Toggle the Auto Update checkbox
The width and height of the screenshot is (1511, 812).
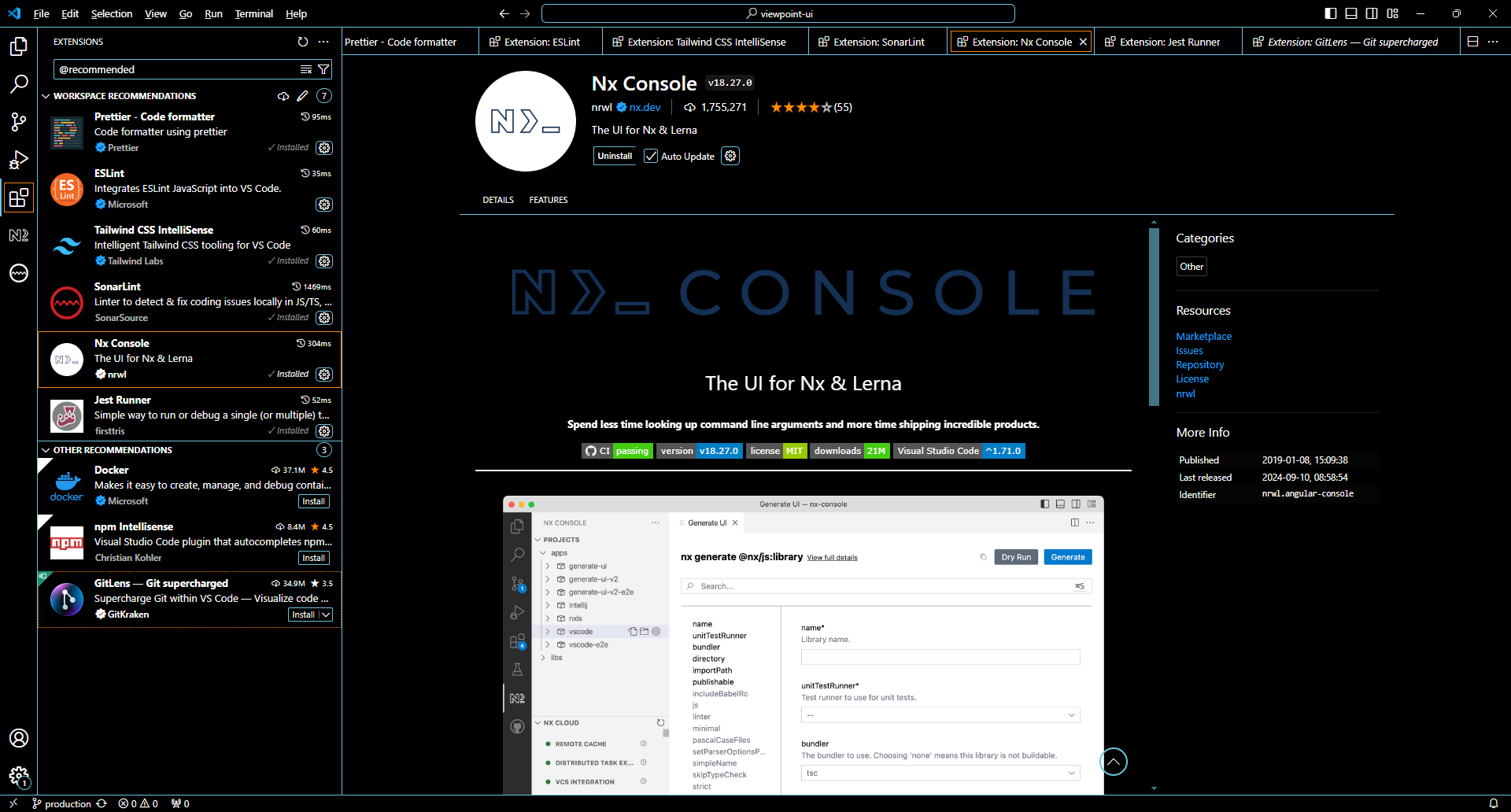651,156
